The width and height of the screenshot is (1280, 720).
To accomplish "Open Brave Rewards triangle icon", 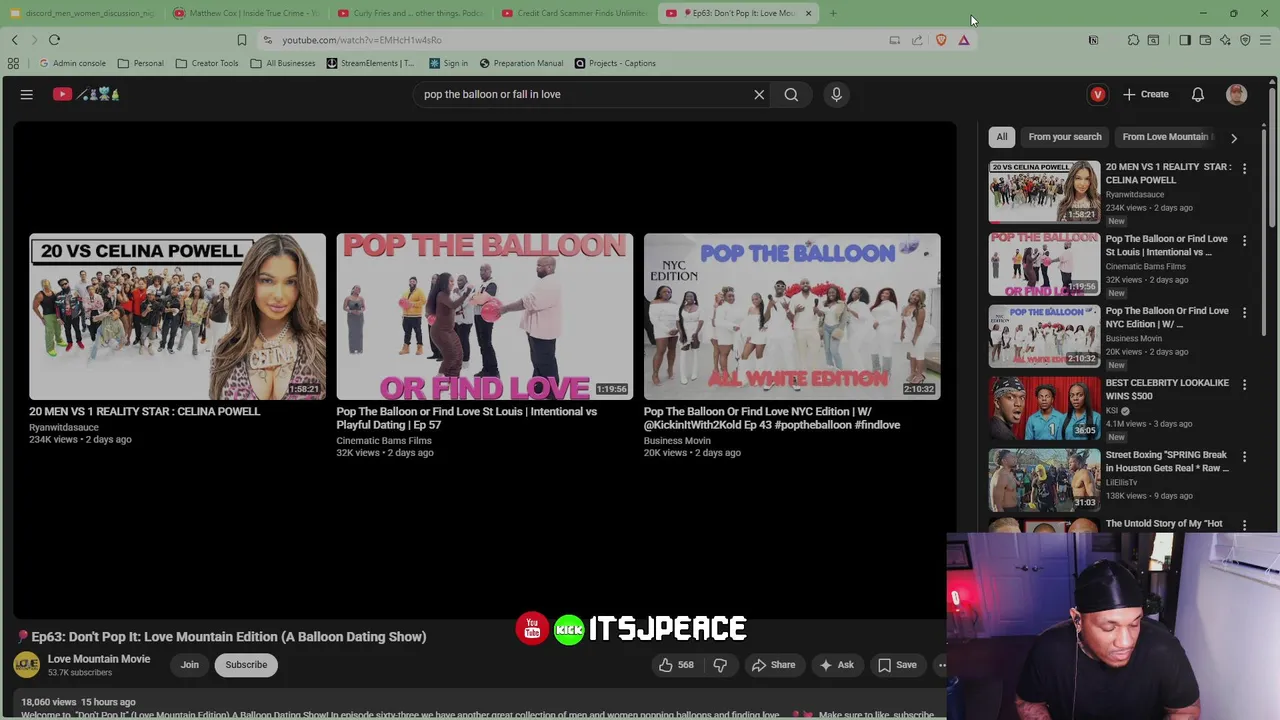I will [964, 40].
